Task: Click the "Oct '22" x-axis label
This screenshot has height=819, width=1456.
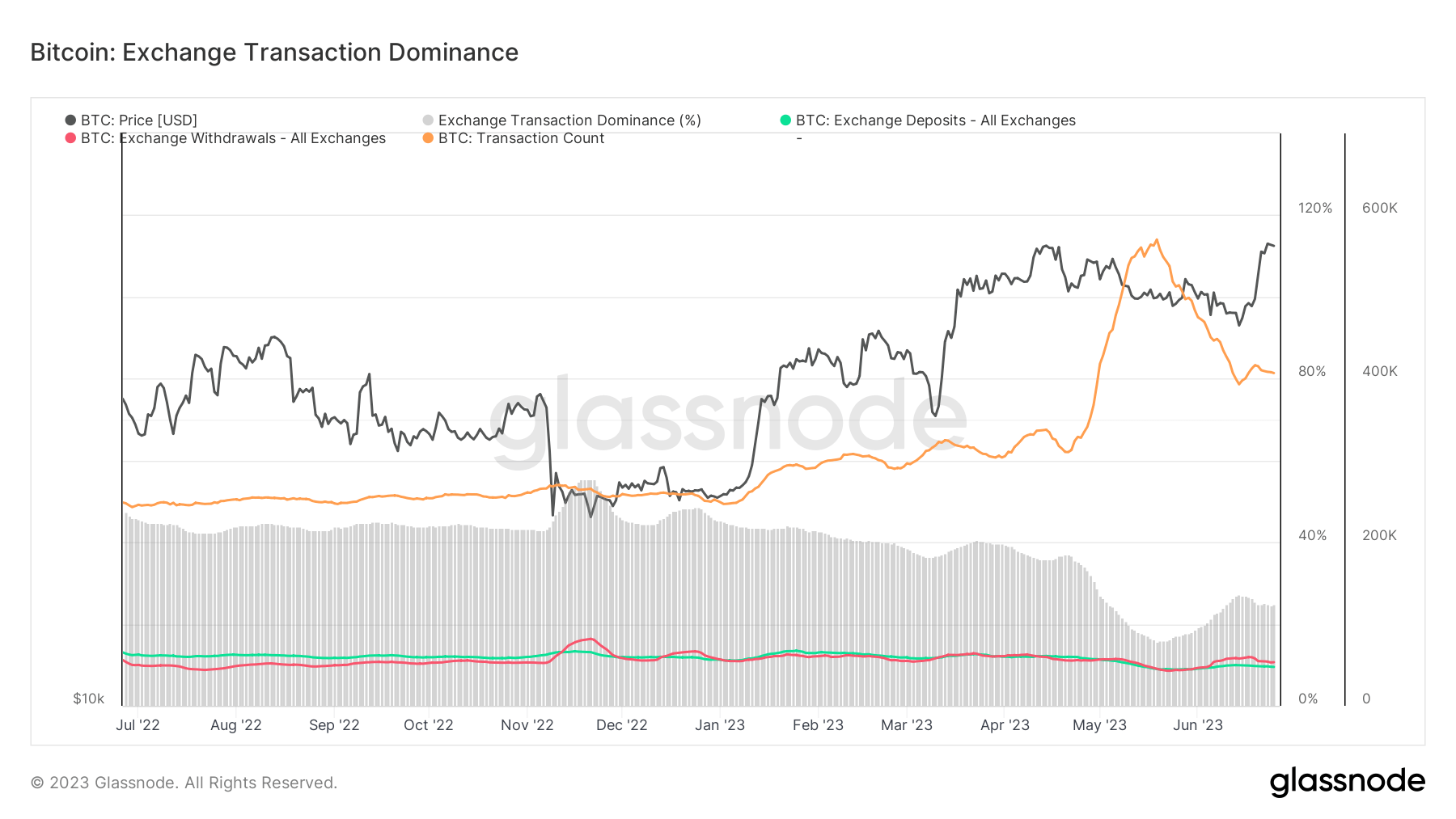Action: click(x=429, y=725)
